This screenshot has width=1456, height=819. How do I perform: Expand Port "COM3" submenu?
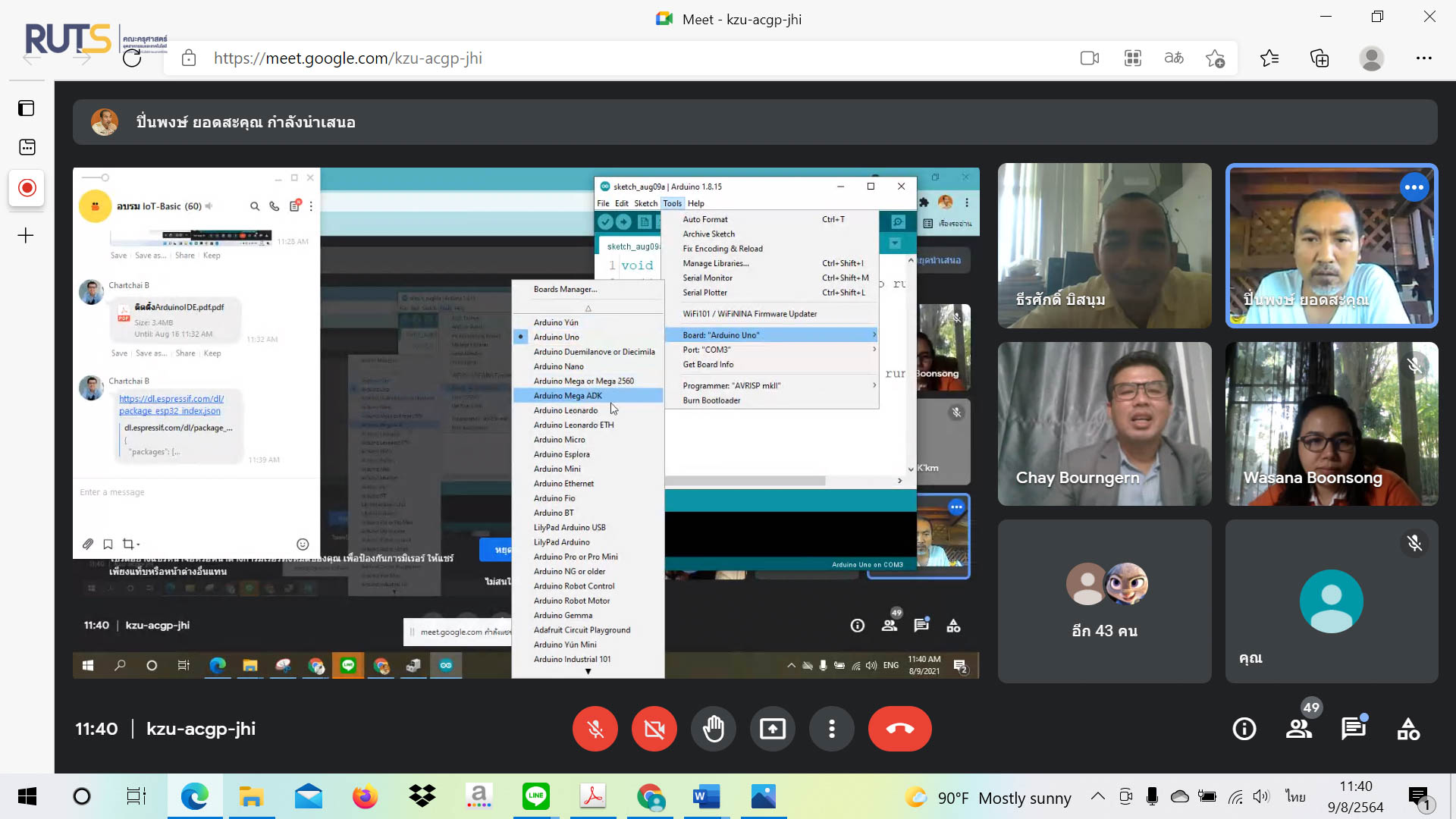pos(772,350)
